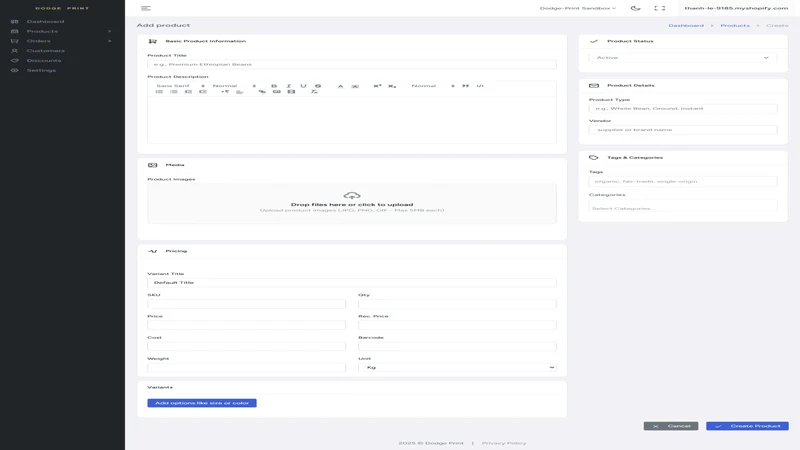Open Product Status Active dropdown
Image resolution: width=800 pixels, height=450 pixels.
[683, 58]
